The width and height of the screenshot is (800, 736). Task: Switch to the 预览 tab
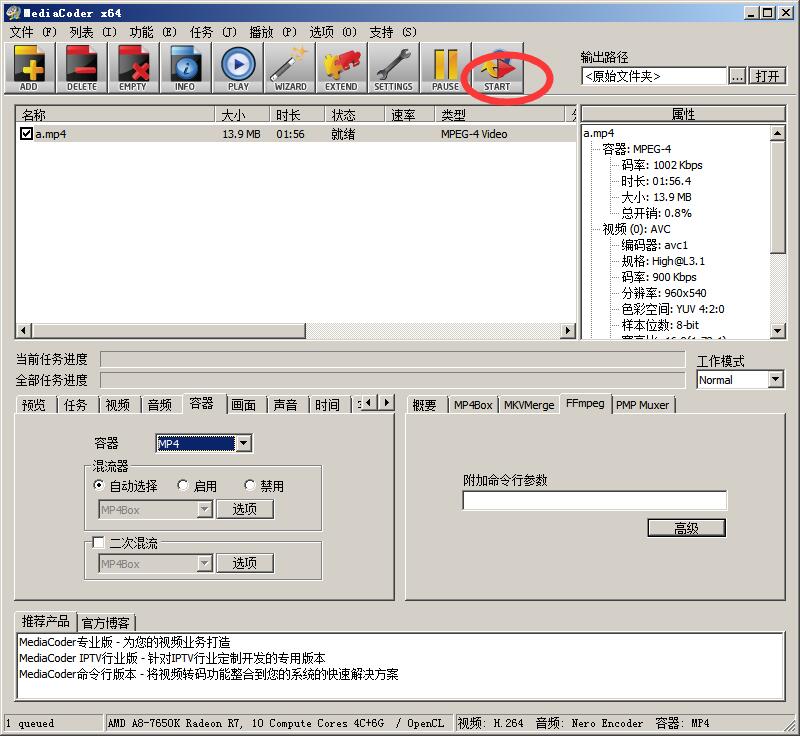34,405
